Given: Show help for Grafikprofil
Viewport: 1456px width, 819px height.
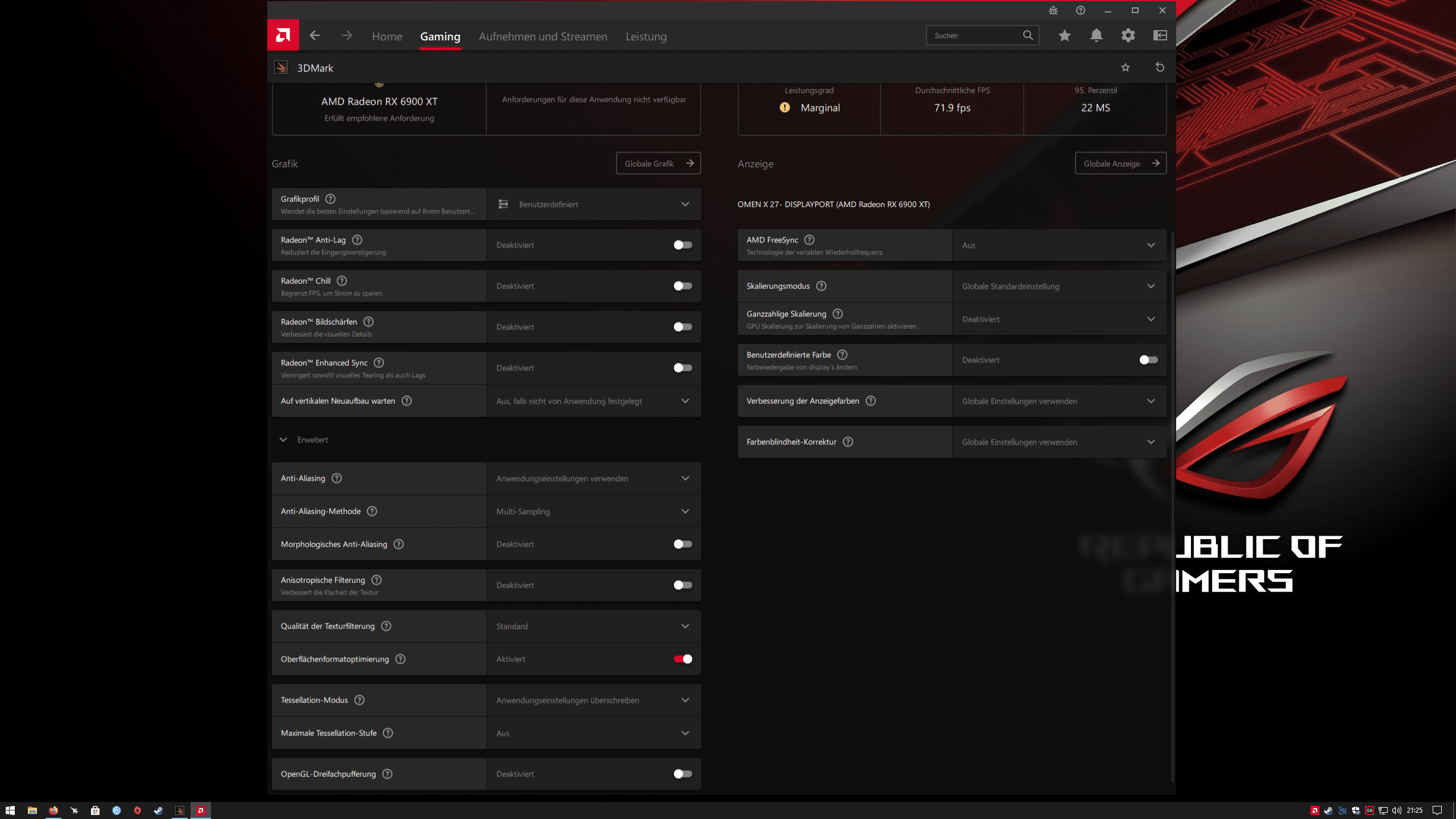Looking at the screenshot, I should (330, 199).
